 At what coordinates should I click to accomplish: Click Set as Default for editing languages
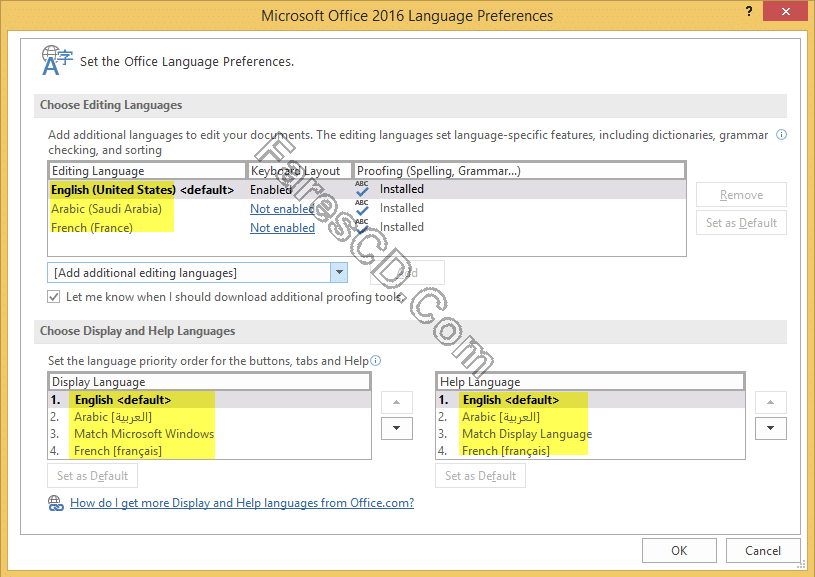741,223
